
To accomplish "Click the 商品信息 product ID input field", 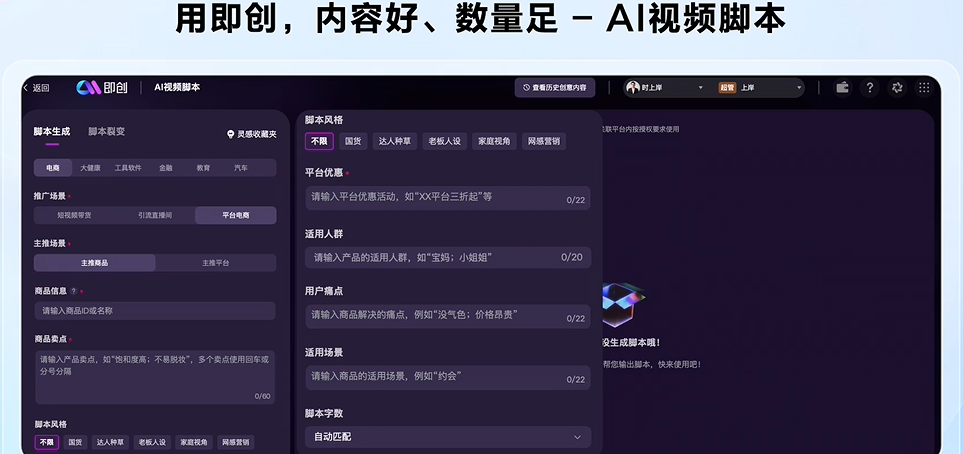I will click(x=154, y=311).
